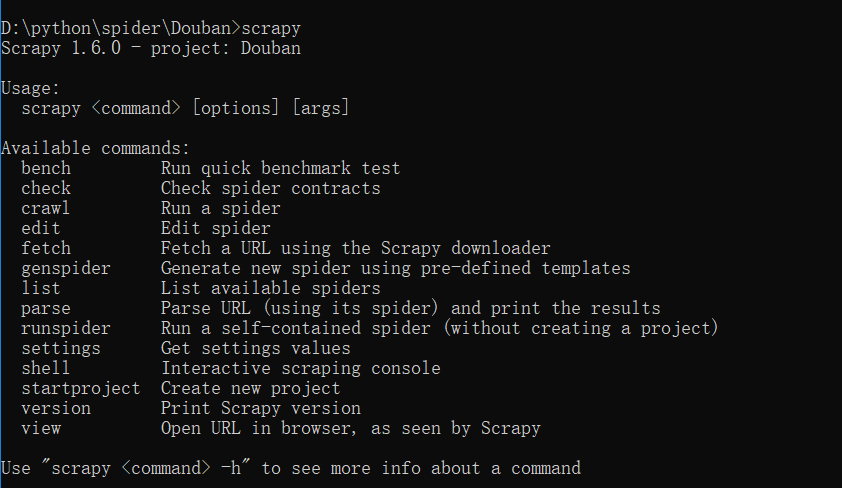Click the 'view' command entry
This screenshot has width=842, height=488.
(41, 428)
